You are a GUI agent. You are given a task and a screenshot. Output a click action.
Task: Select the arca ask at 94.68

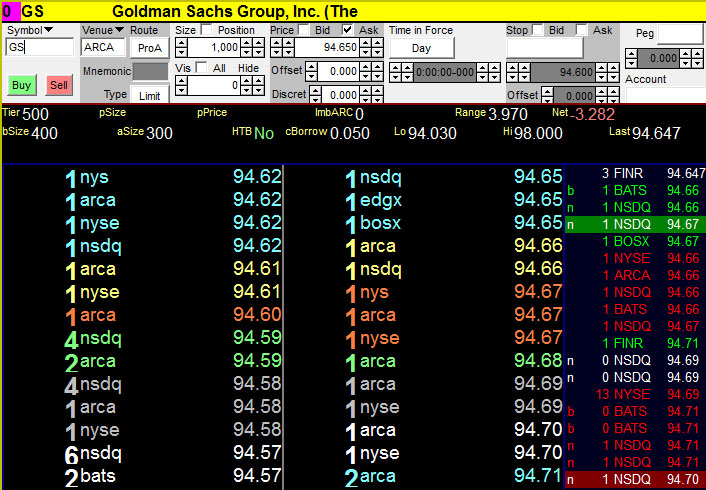pyautogui.click(x=424, y=361)
